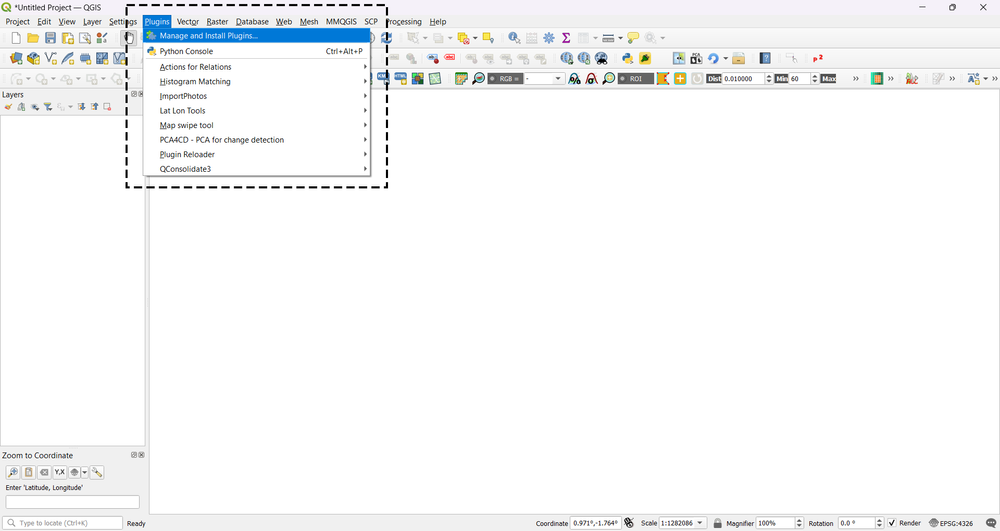
Task: Click the Statistical Summary sigma icon
Action: pyautogui.click(x=566, y=38)
